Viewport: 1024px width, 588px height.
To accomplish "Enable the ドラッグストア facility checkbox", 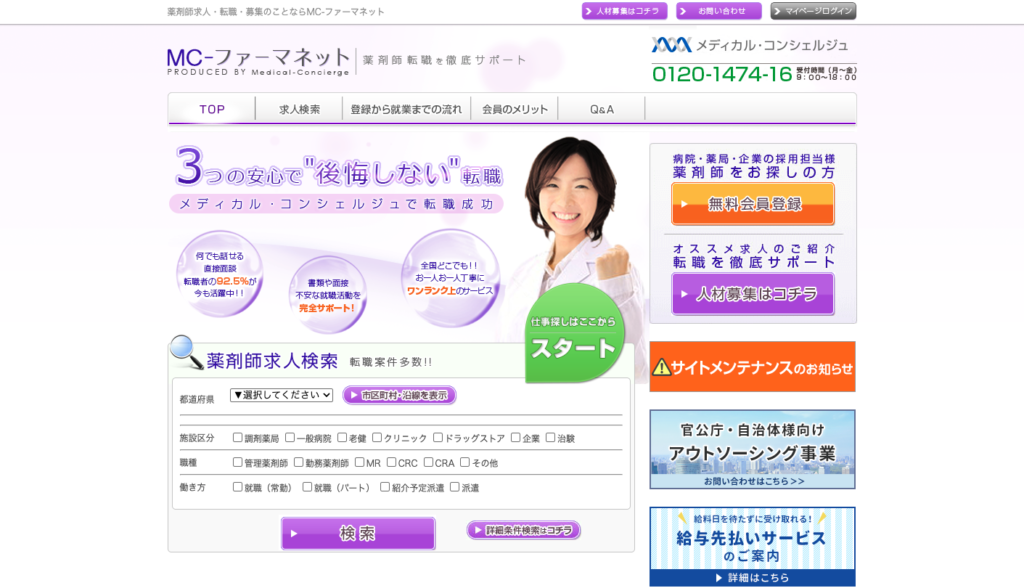I will click(x=437, y=438).
